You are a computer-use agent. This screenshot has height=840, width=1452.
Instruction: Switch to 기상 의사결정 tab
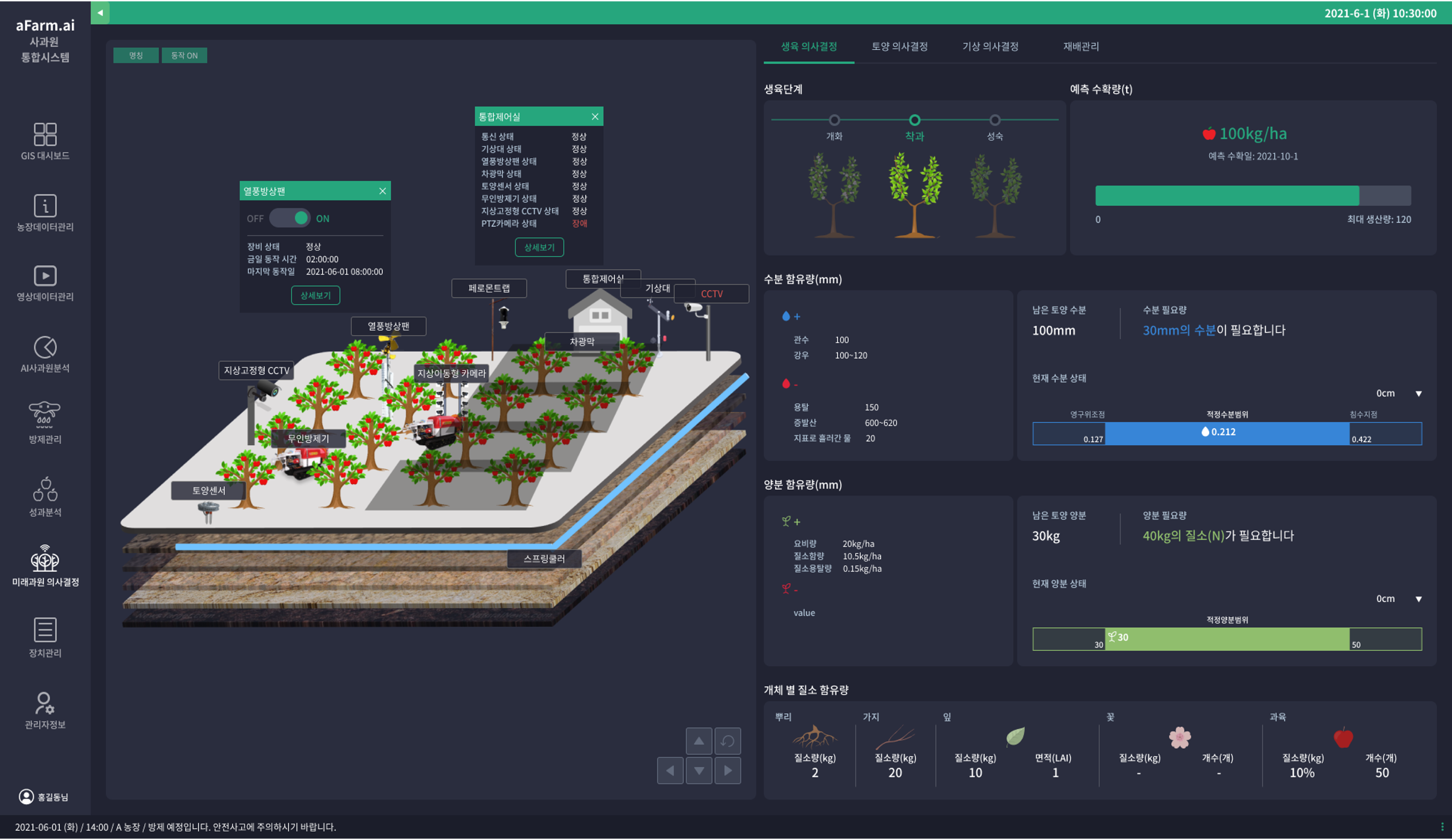[990, 47]
